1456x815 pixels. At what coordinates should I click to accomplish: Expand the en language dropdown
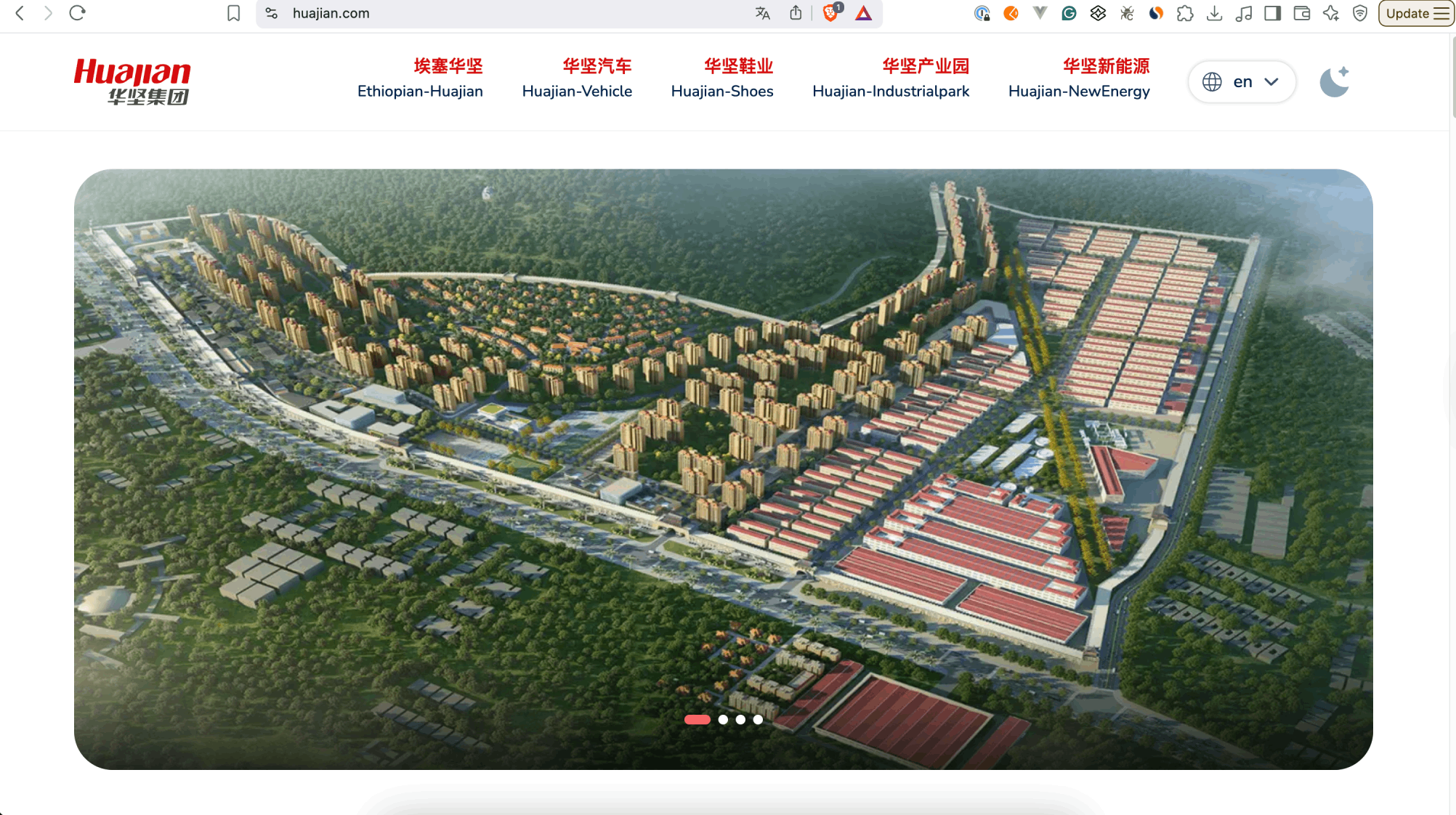(x=1242, y=81)
